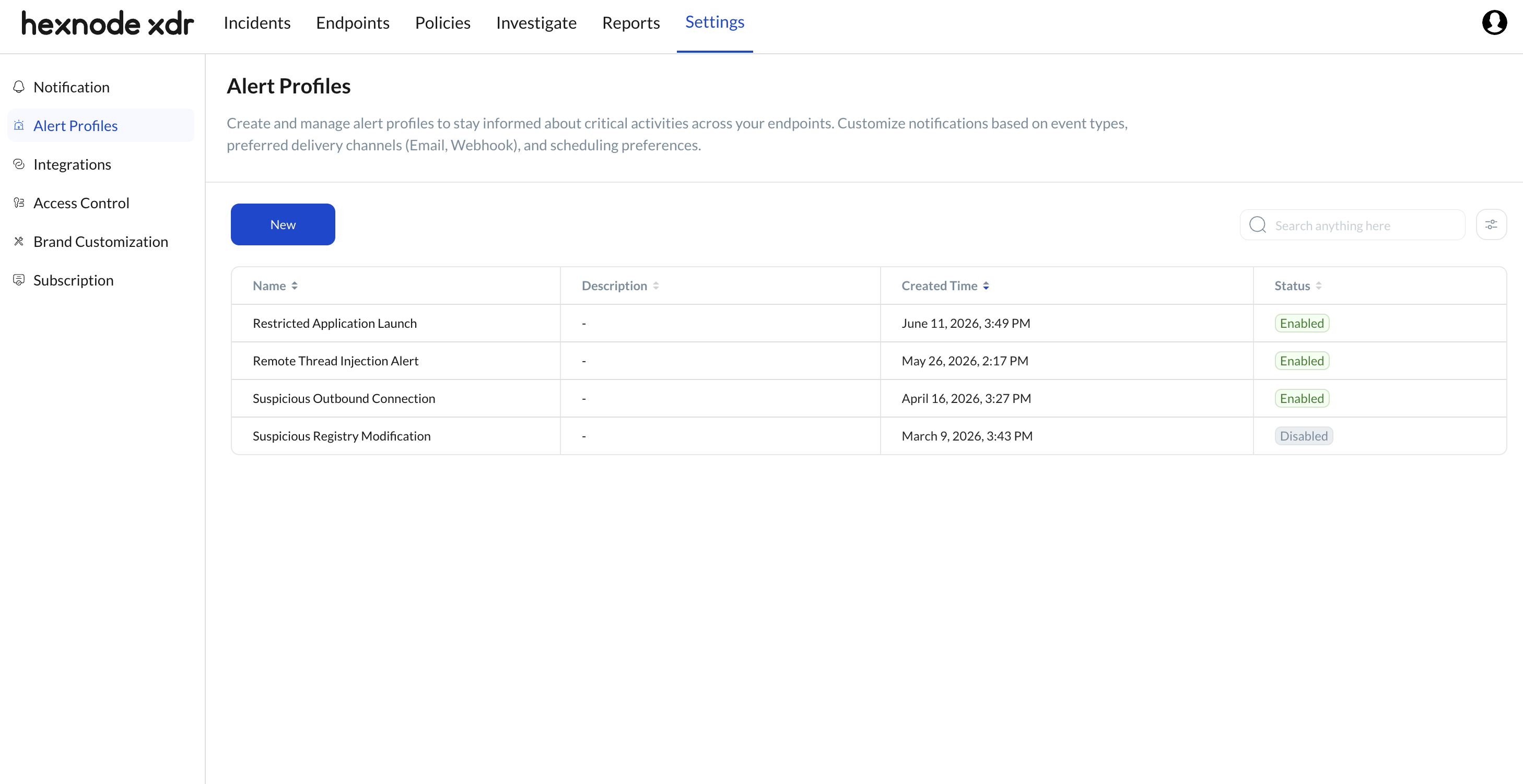The height and width of the screenshot is (784, 1523).
Task: Click the Access Control sidebar icon
Action: 19,203
